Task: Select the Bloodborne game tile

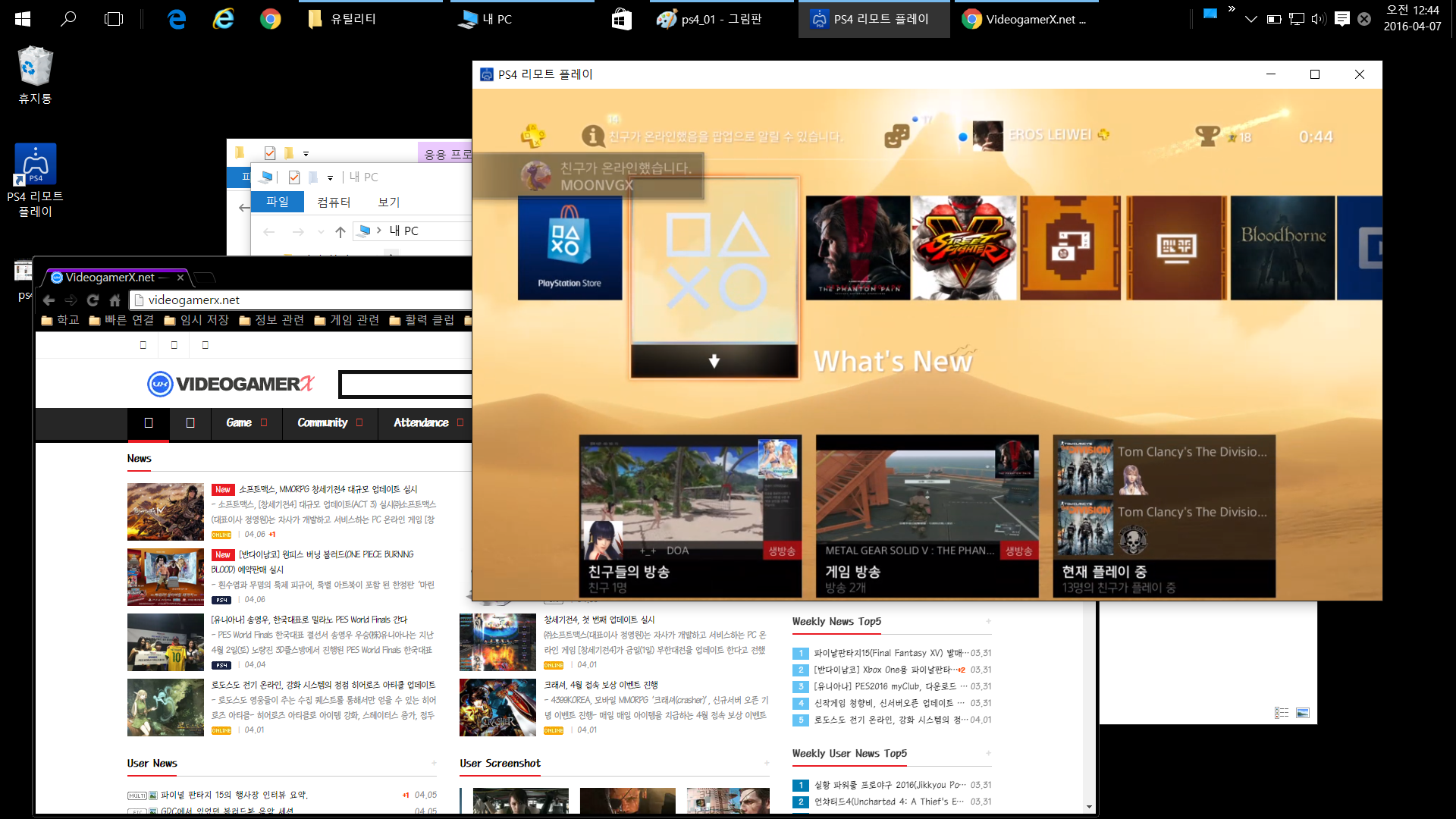Action: [x=1282, y=248]
